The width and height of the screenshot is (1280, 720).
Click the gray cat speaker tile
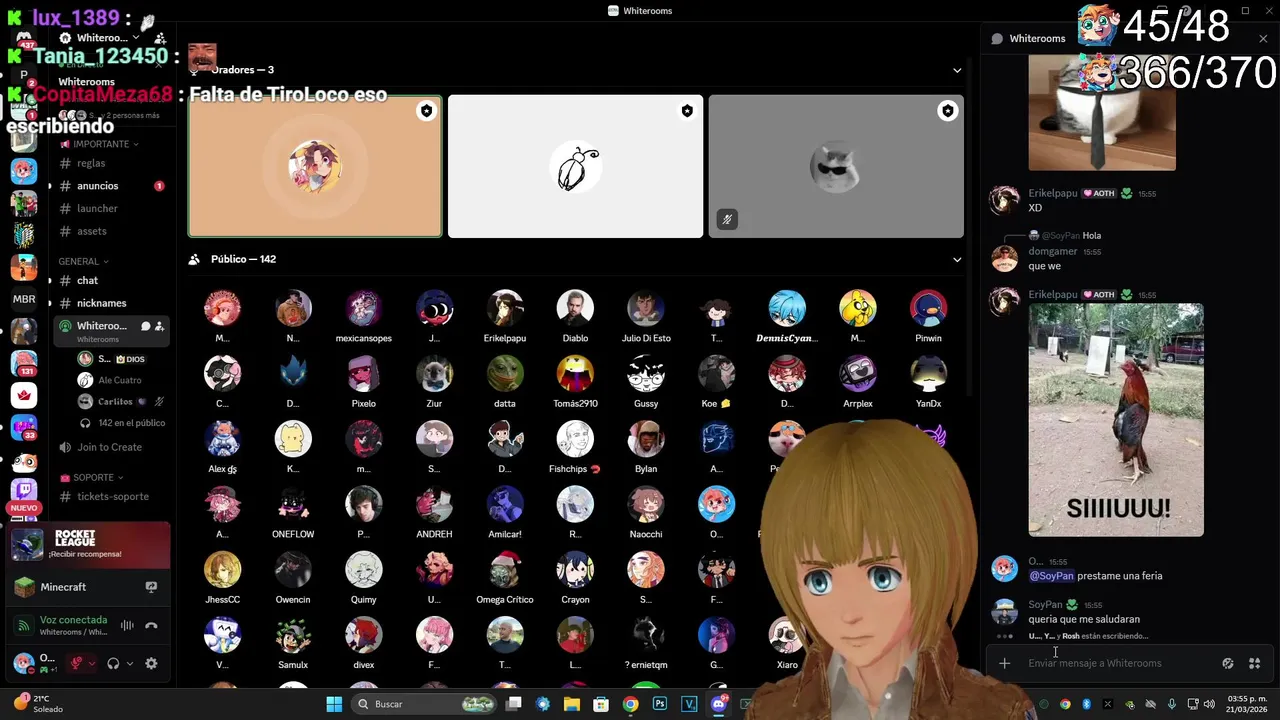[836, 166]
